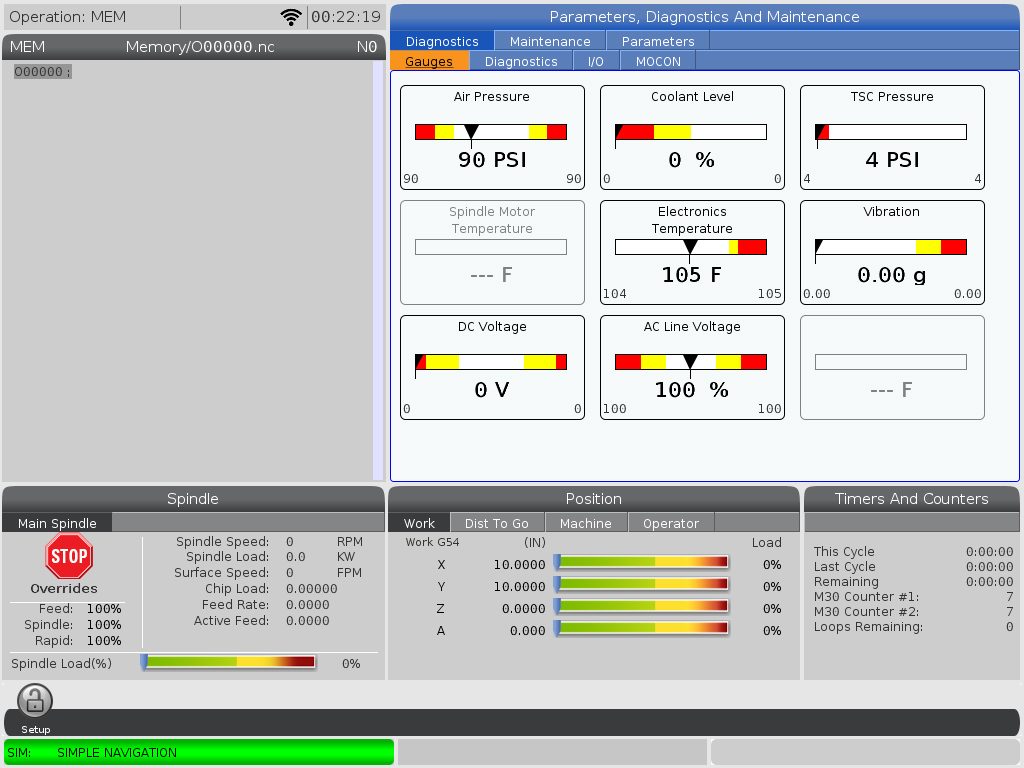The width and height of the screenshot is (1024, 768).
Task: Switch to the Parameters tab
Action: [x=657, y=41]
